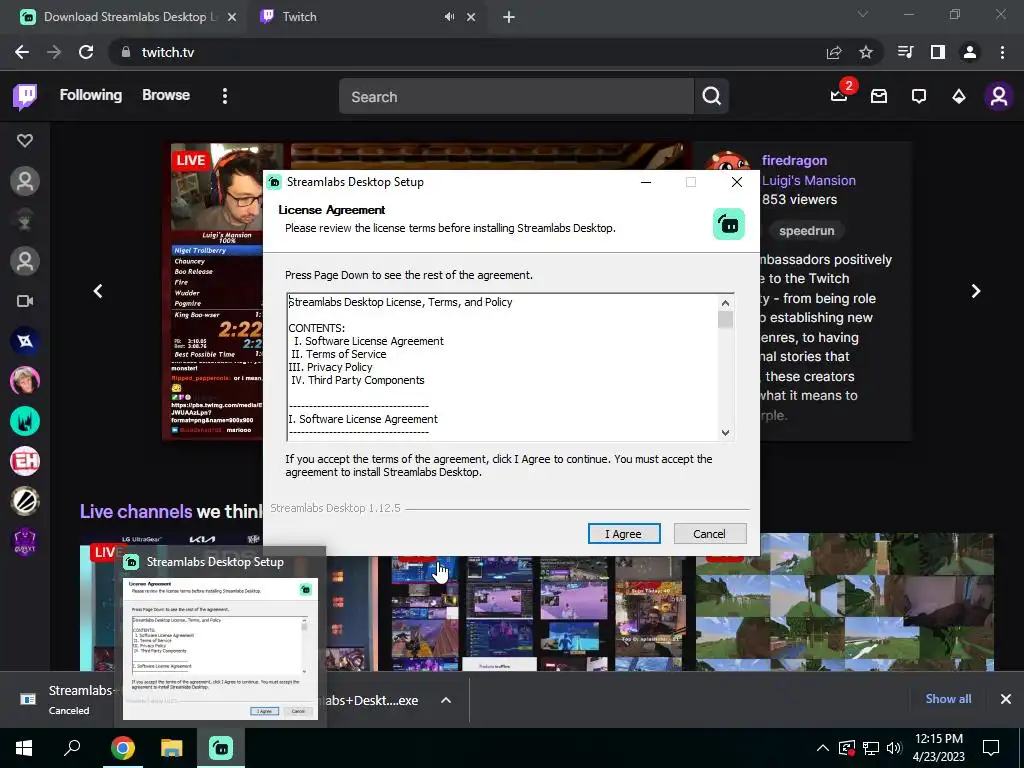Click the Streamlabs Setup taskbar preview thumbnail
Image resolution: width=1024 pixels, height=768 pixels.
(220, 648)
